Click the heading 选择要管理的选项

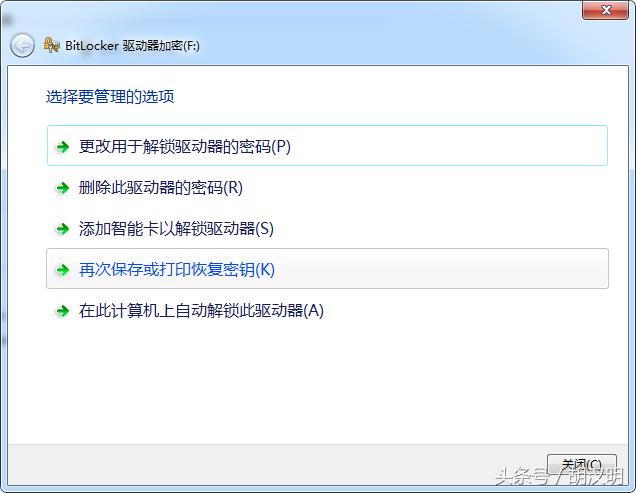(x=110, y=97)
